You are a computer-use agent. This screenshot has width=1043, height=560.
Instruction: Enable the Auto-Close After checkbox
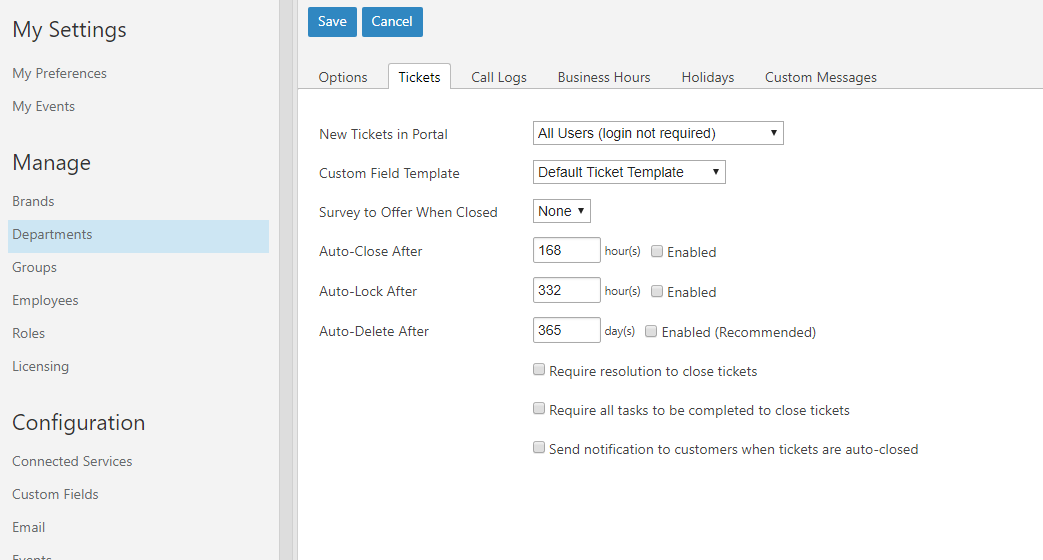pyautogui.click(x=657, y=251)
